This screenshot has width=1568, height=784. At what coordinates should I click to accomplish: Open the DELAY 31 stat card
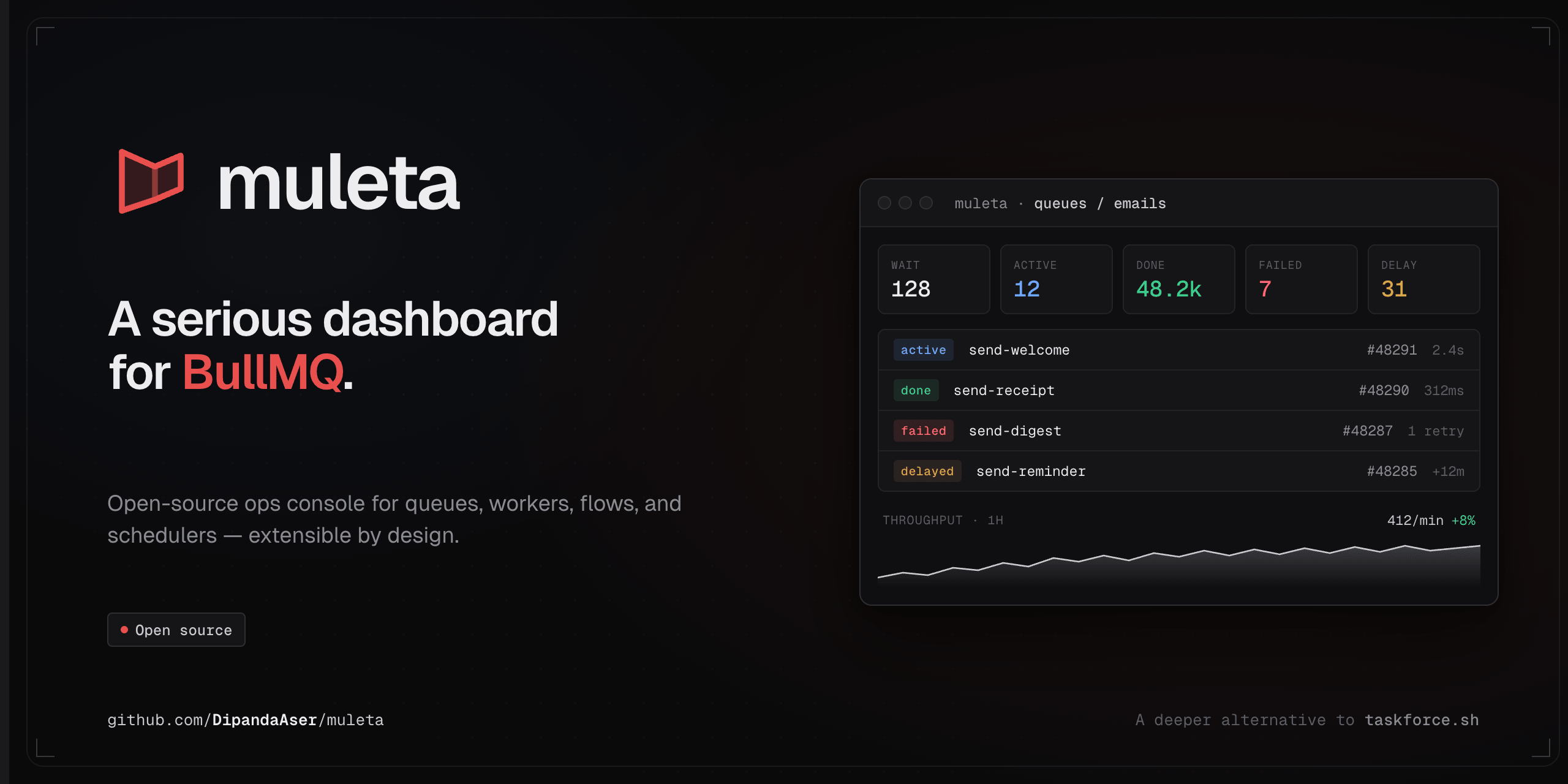[1423, 279]
